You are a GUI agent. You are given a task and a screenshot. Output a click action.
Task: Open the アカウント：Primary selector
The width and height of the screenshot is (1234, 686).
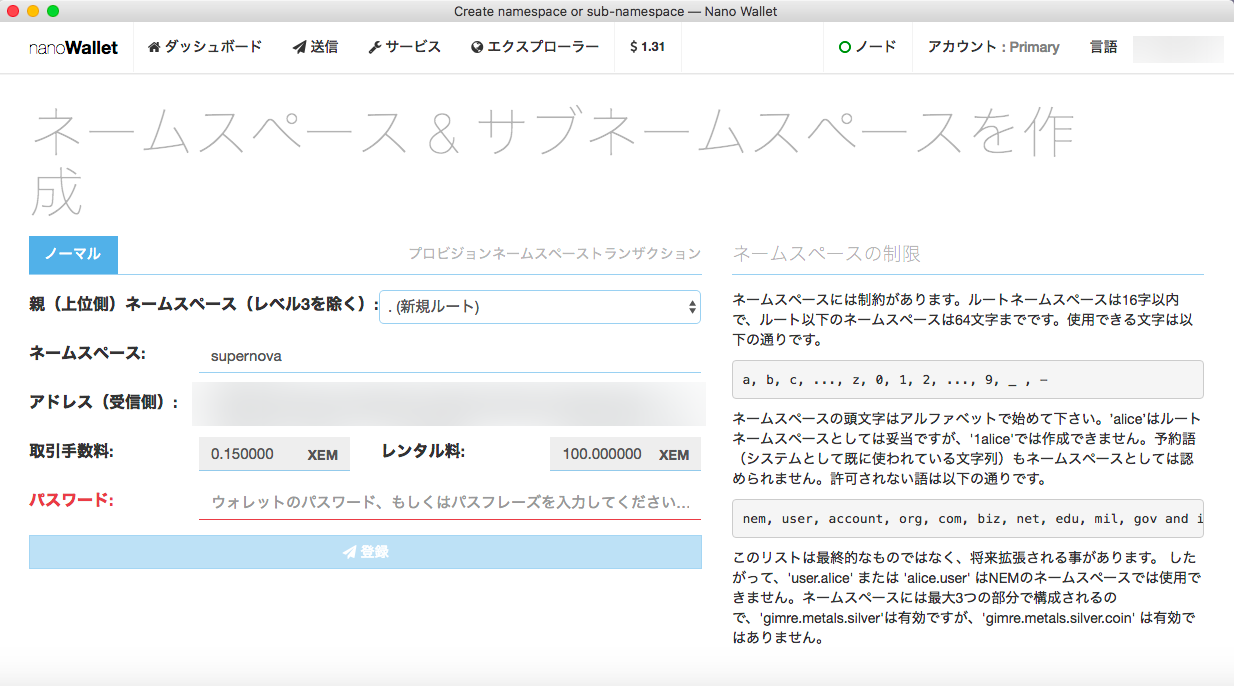pos(993,46)
